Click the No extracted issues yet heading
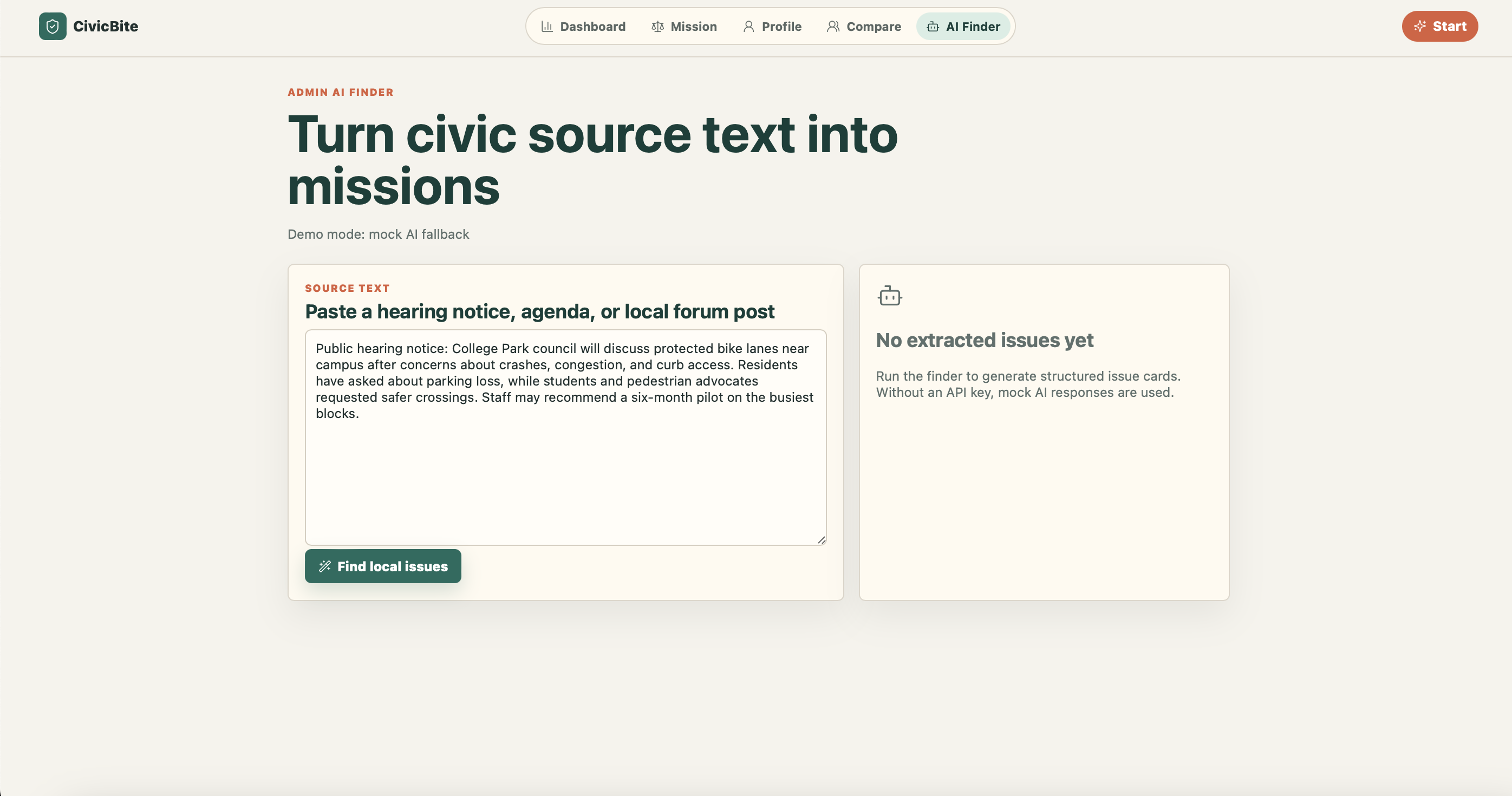The image size is (1512, 796). (x=985, y=341)
